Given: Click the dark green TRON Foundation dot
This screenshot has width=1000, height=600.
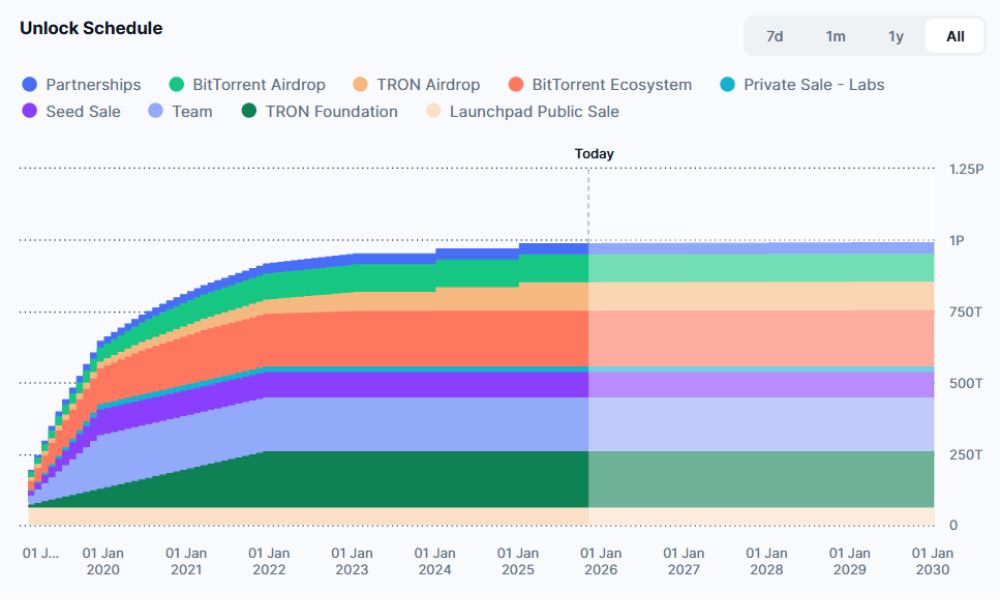Looking at the screenshot, I should pyautogui.click(x=250, y=112).
